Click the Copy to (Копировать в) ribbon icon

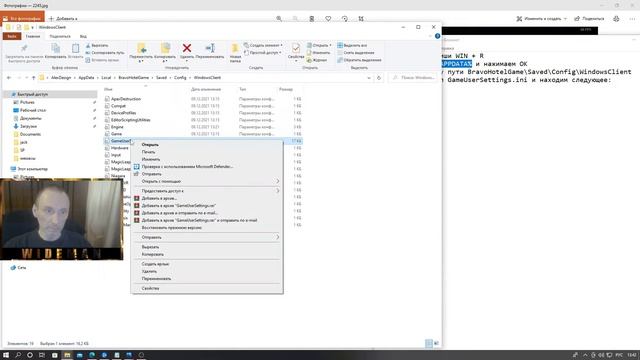click(x=165, y=48)
